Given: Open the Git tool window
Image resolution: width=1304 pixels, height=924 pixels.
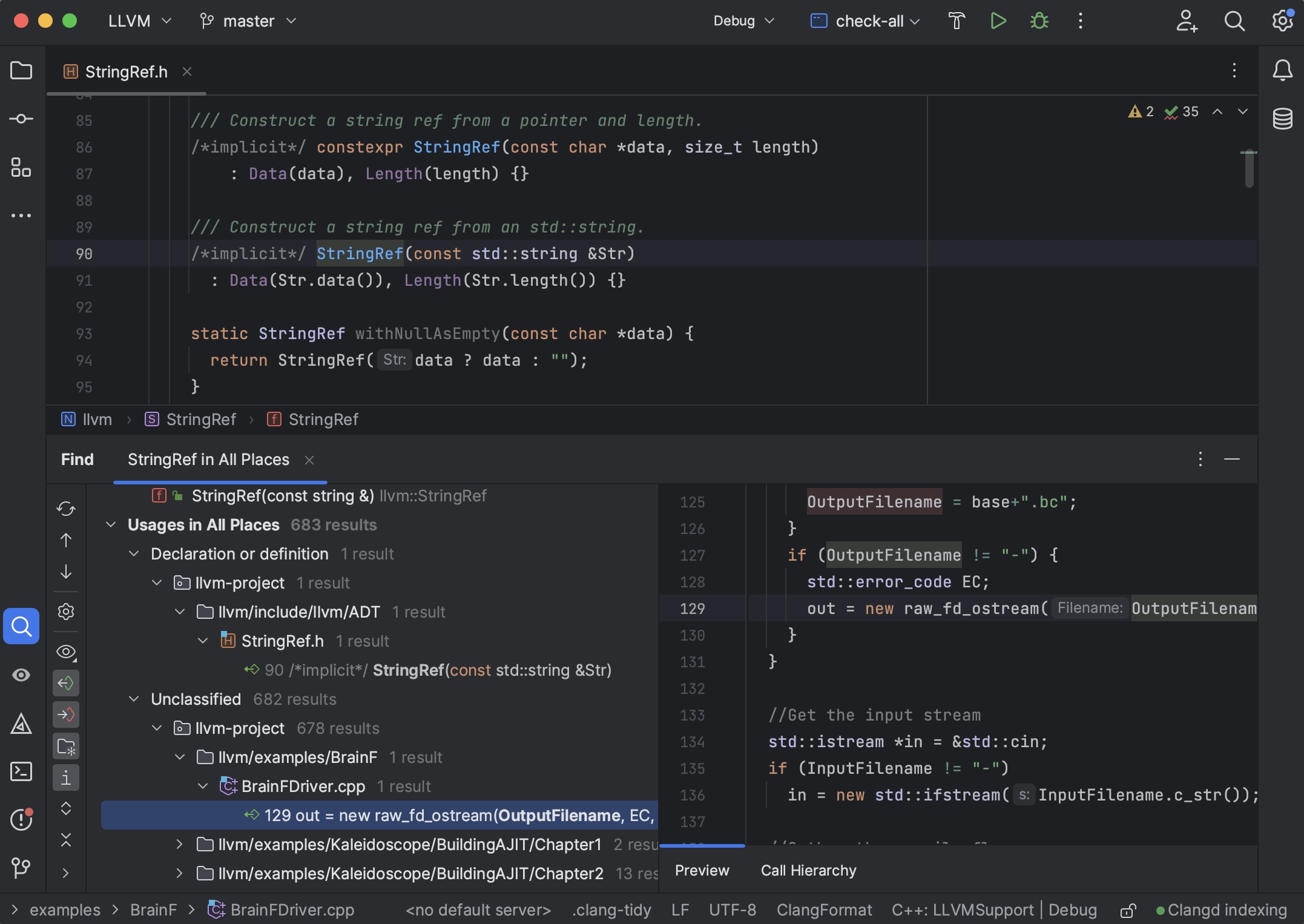Looking at the screenshot, I should tap(21, 868).
